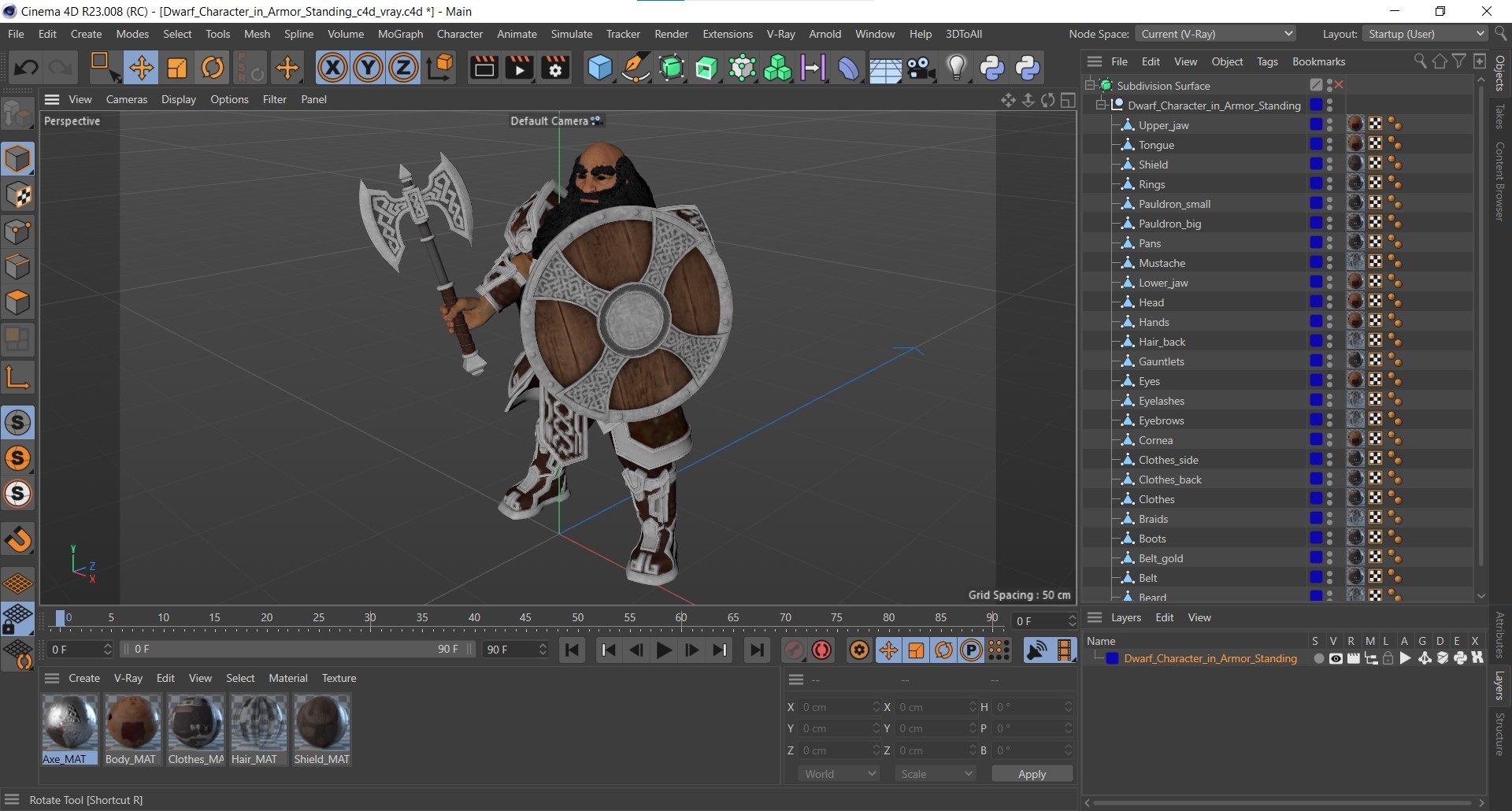Image resolution: width=1512 pixels, height=811 pixels.
Task: Collapse the Subdivision Surface tree node
Action: 1090,85
